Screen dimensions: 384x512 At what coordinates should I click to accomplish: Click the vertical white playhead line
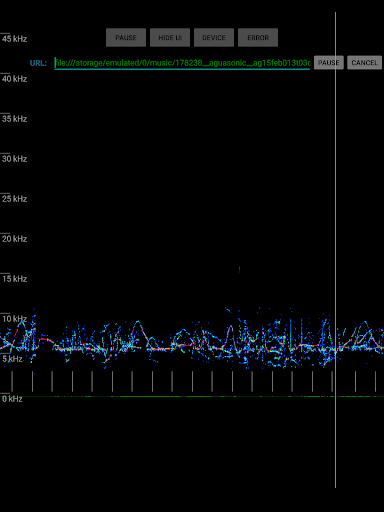[335, 250]
